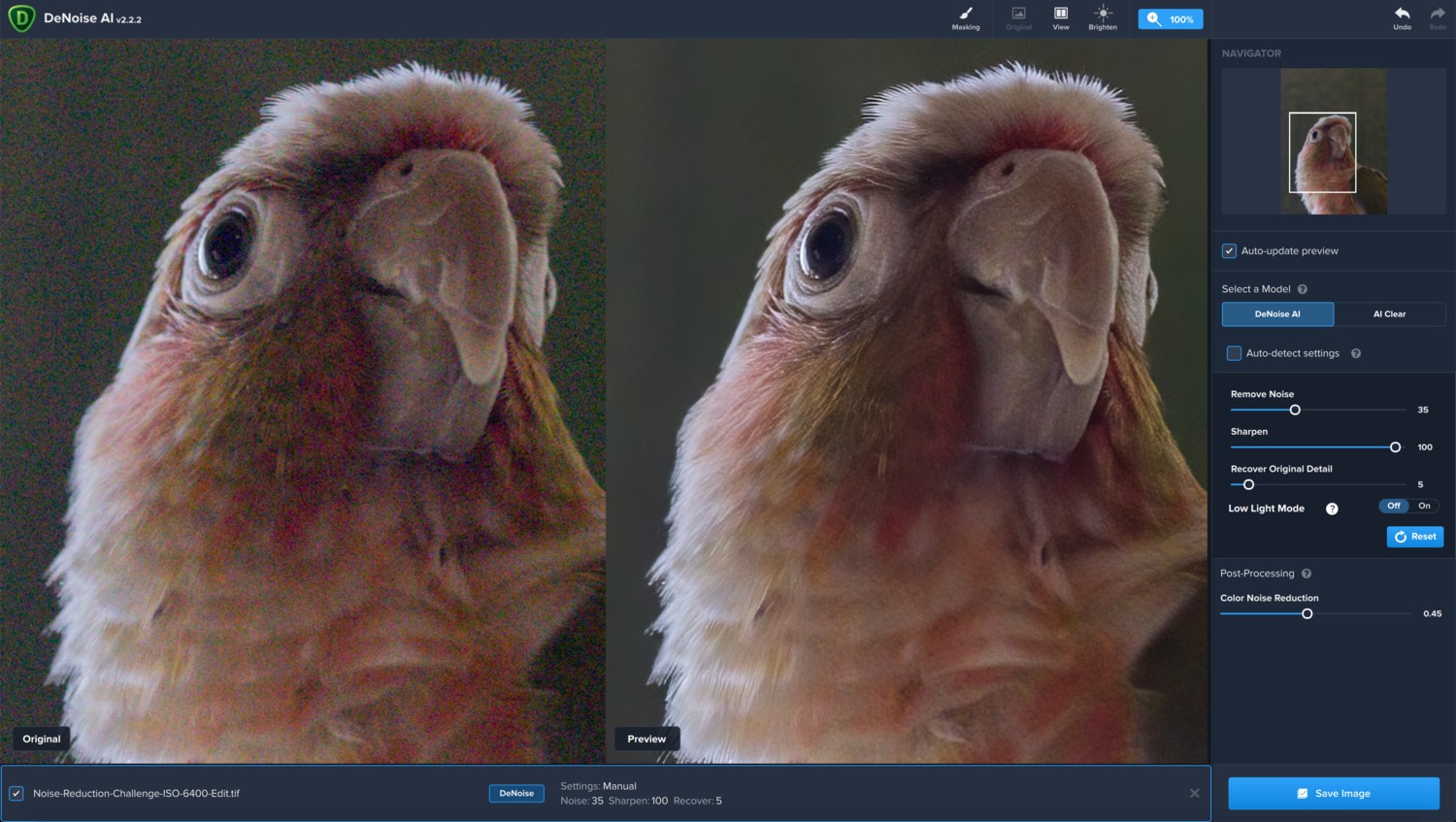This screenshot has height=822, width=1456.
Task: Click the Settings: Manual text
Action: tap(598, 786)
